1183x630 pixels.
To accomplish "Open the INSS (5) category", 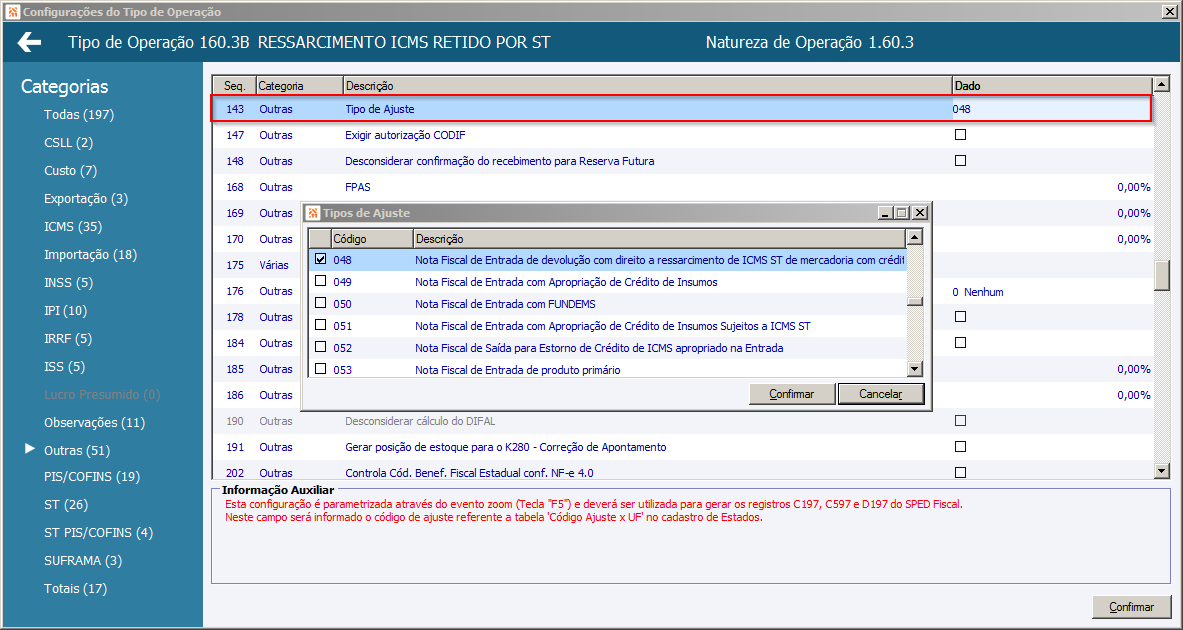I will 69,282.
